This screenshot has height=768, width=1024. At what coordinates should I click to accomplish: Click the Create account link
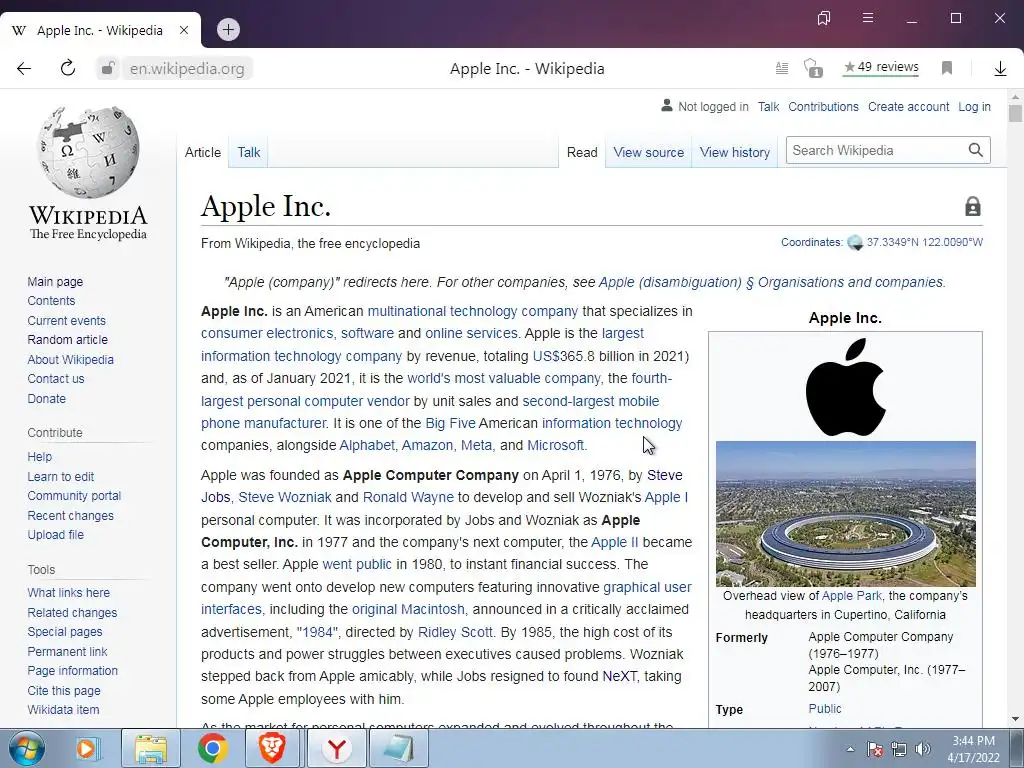tap(908, 106)
